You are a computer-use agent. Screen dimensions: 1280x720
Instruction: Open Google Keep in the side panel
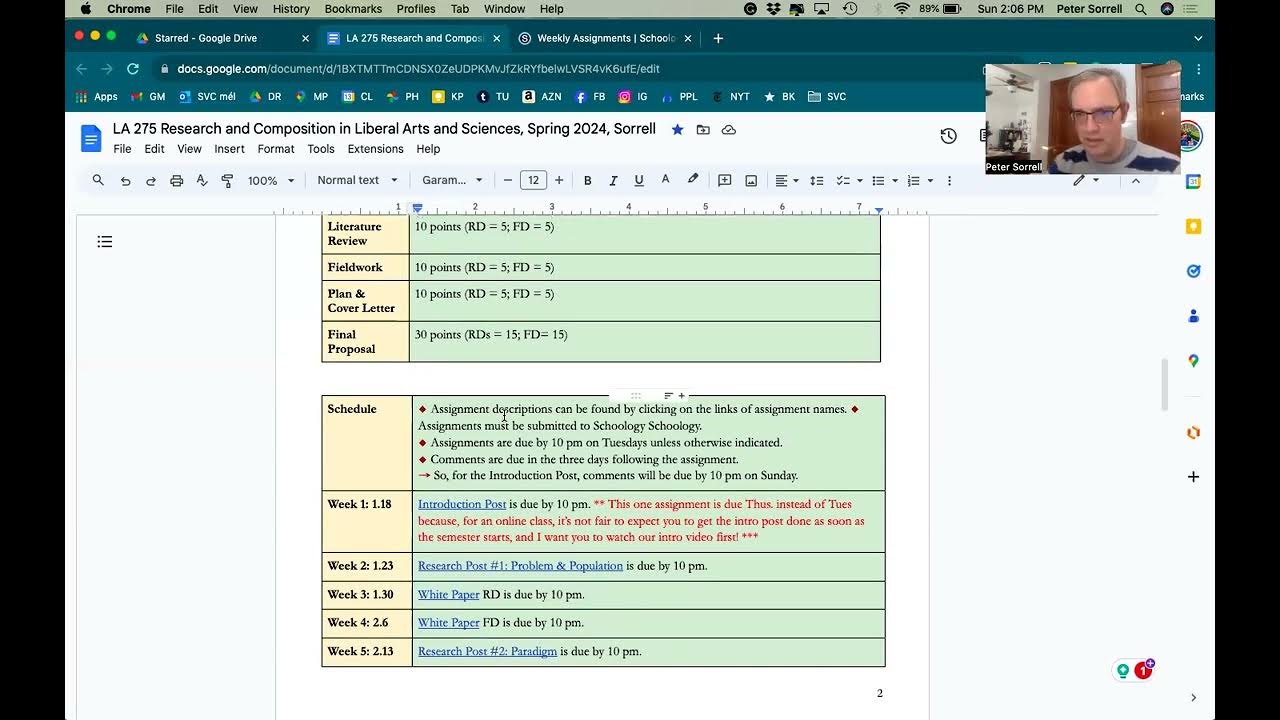(x=1193, y=227)
